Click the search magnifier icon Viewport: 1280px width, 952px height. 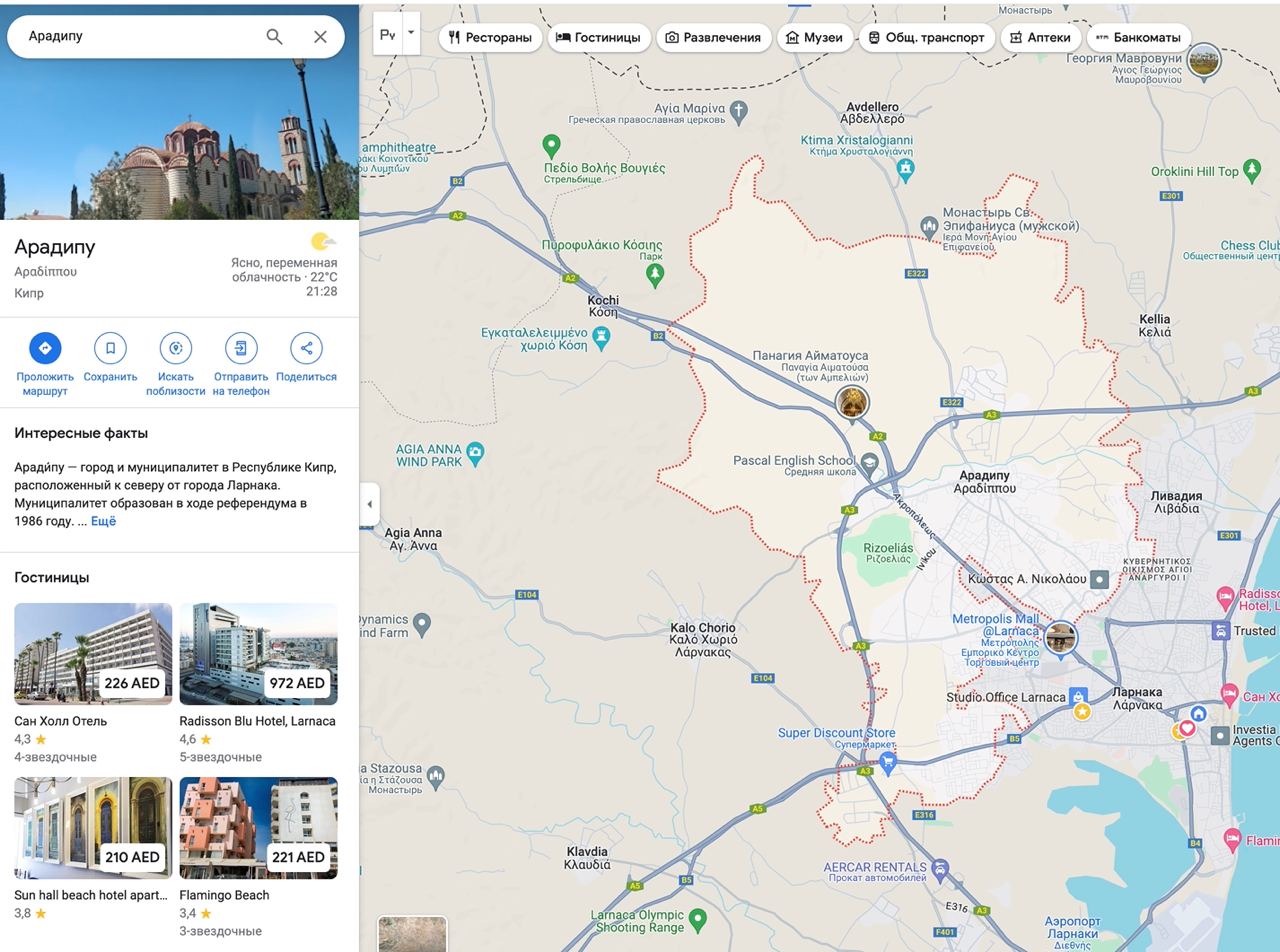[274, 37]
